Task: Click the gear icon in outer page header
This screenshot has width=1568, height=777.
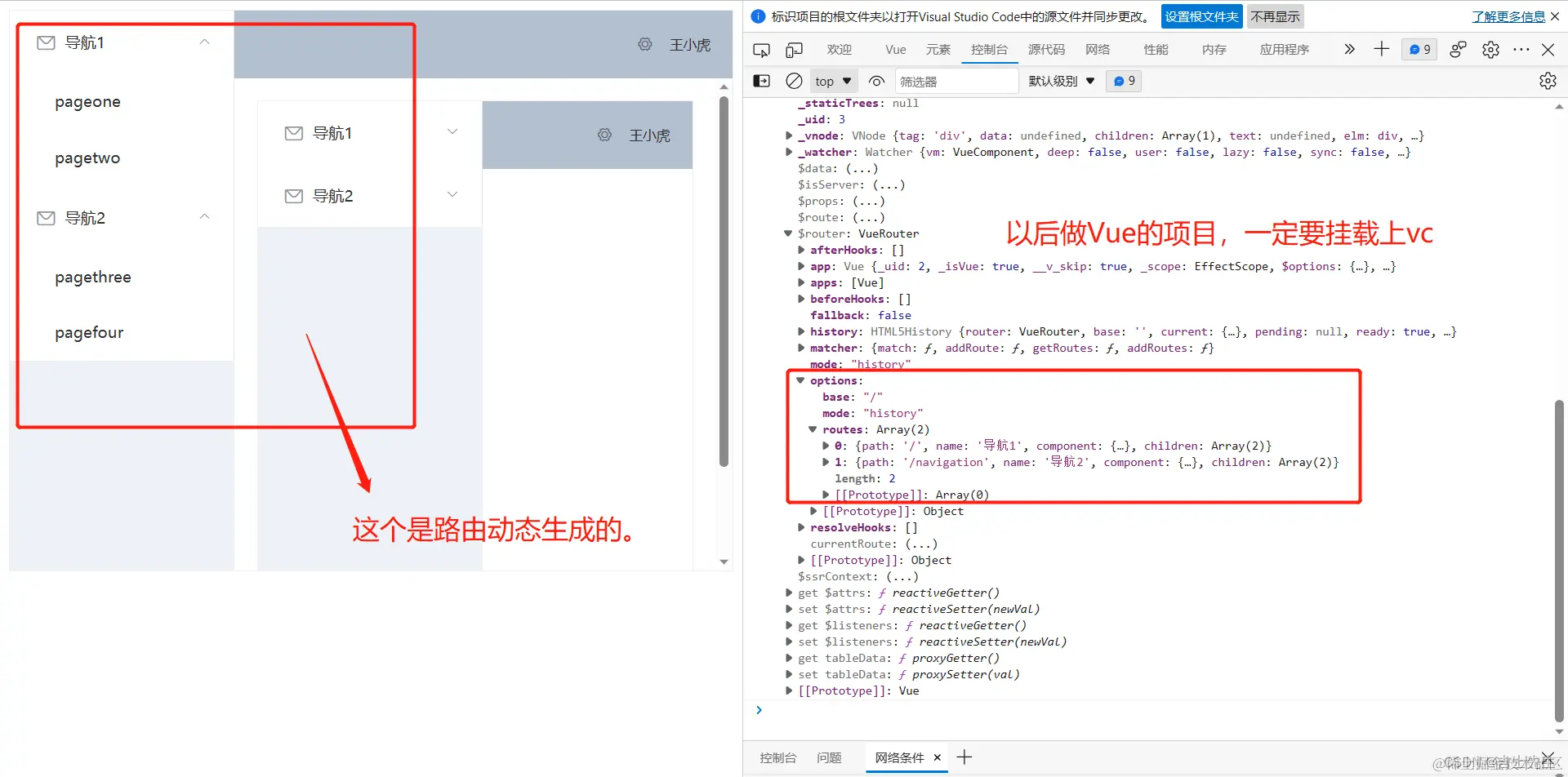Action: click(x=645, y=44)
